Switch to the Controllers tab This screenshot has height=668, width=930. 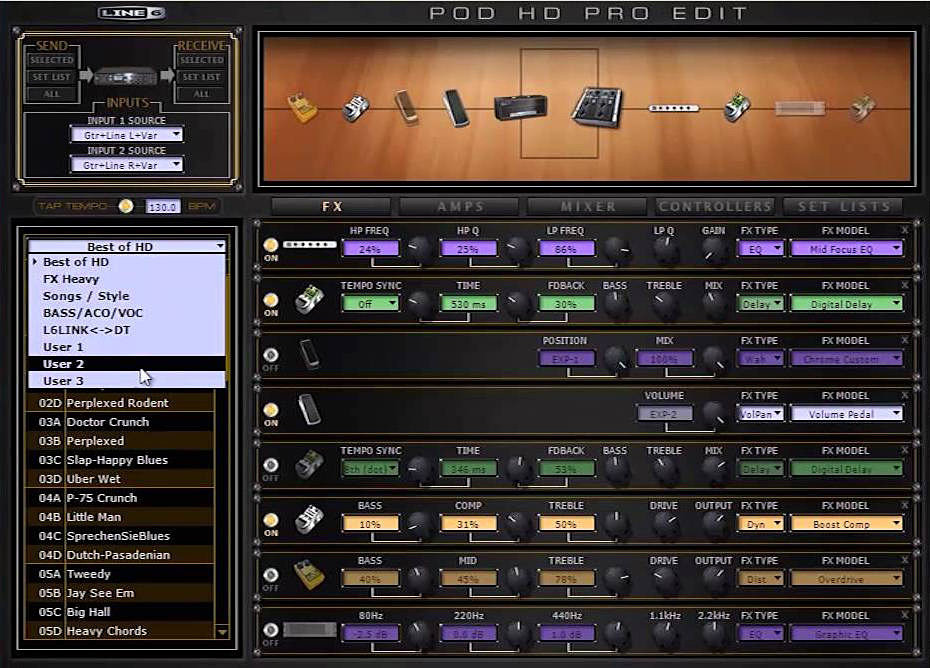(x=715, y=206)
